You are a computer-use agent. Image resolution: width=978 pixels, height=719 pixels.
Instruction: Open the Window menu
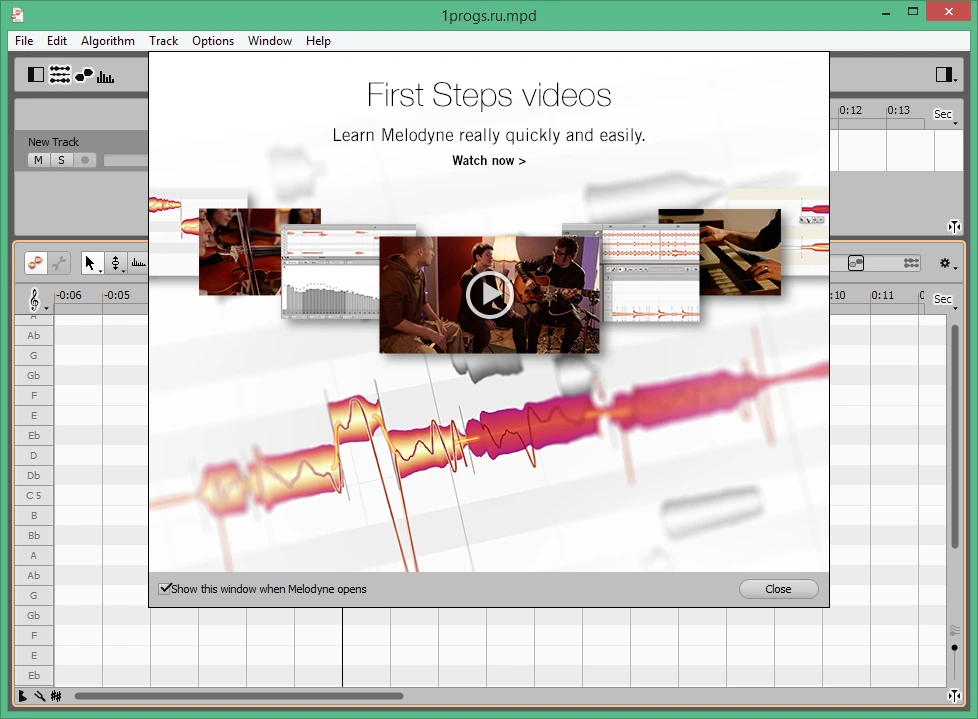(x=269, y=41)
